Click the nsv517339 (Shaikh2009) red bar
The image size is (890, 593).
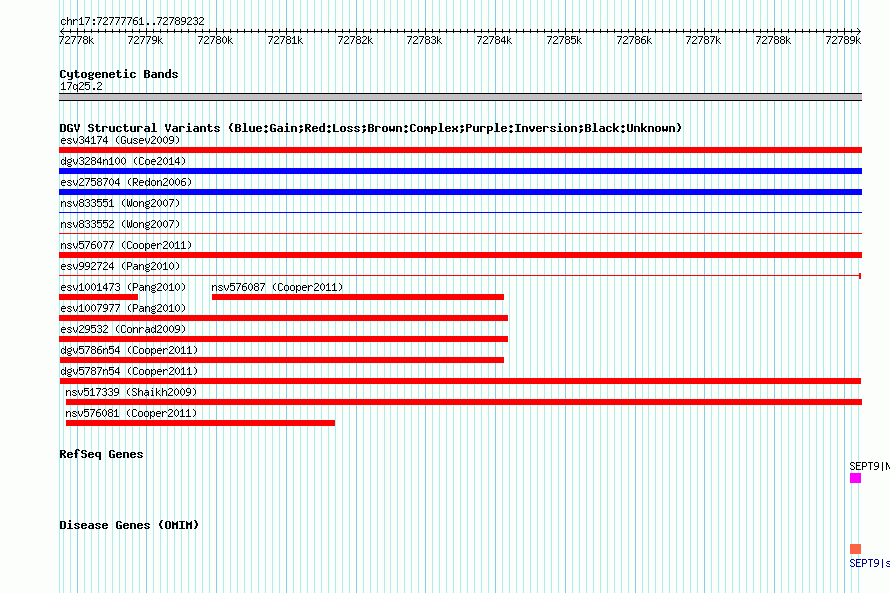(464, 402)
